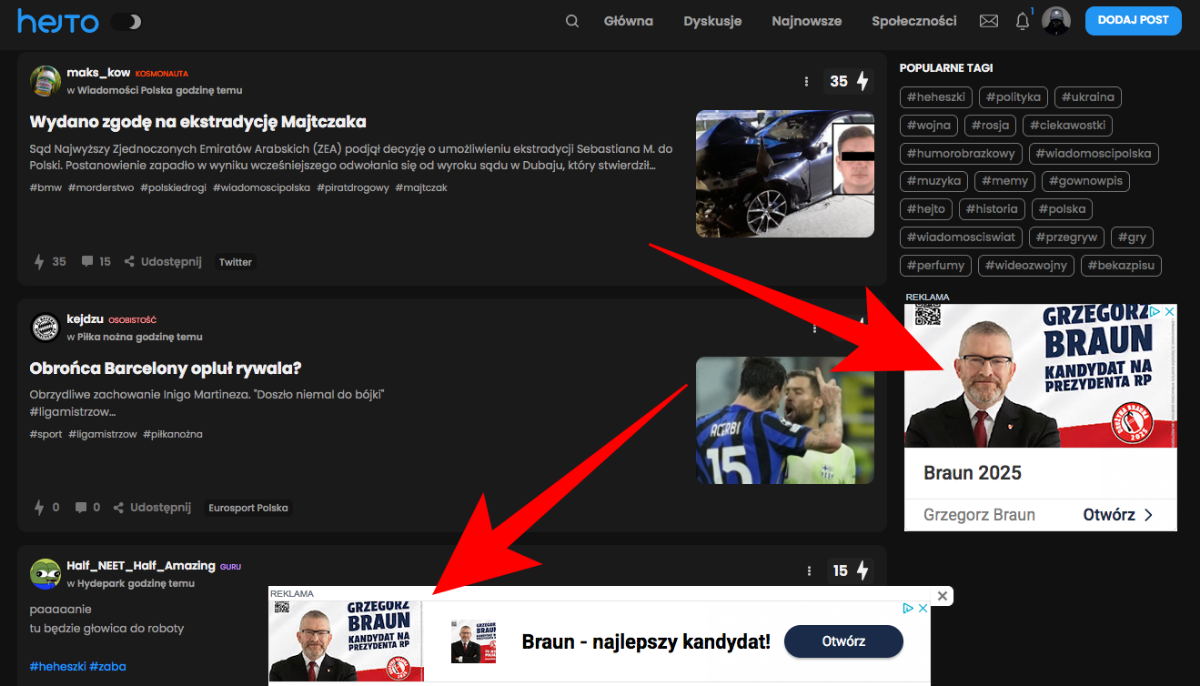Viewport: 1200px width, 686px height.
Task: Open comments icon on Majtczak post
Action: (x=88, y=262)
